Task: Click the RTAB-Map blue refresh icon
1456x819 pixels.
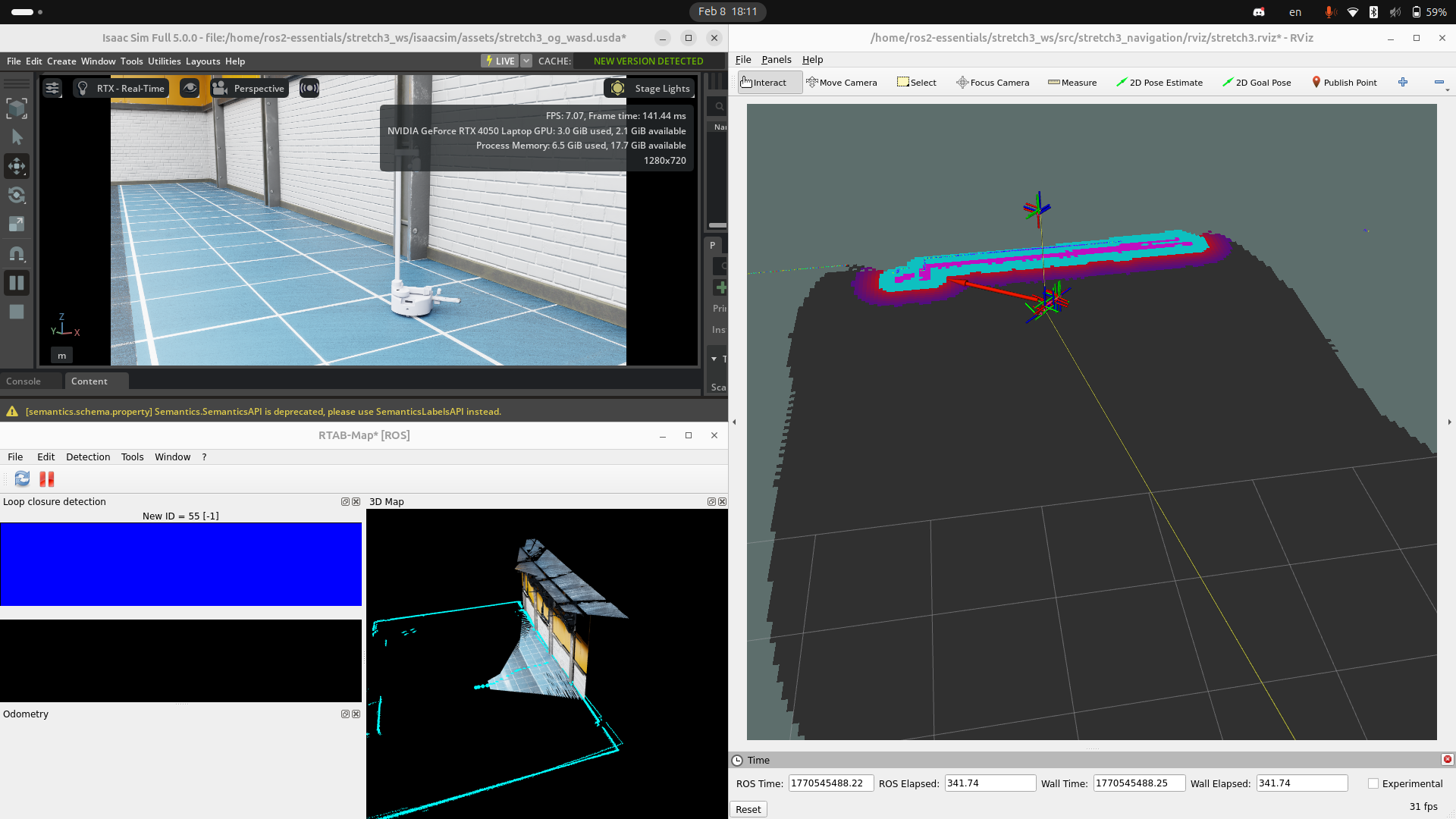Action: (22, 479)
